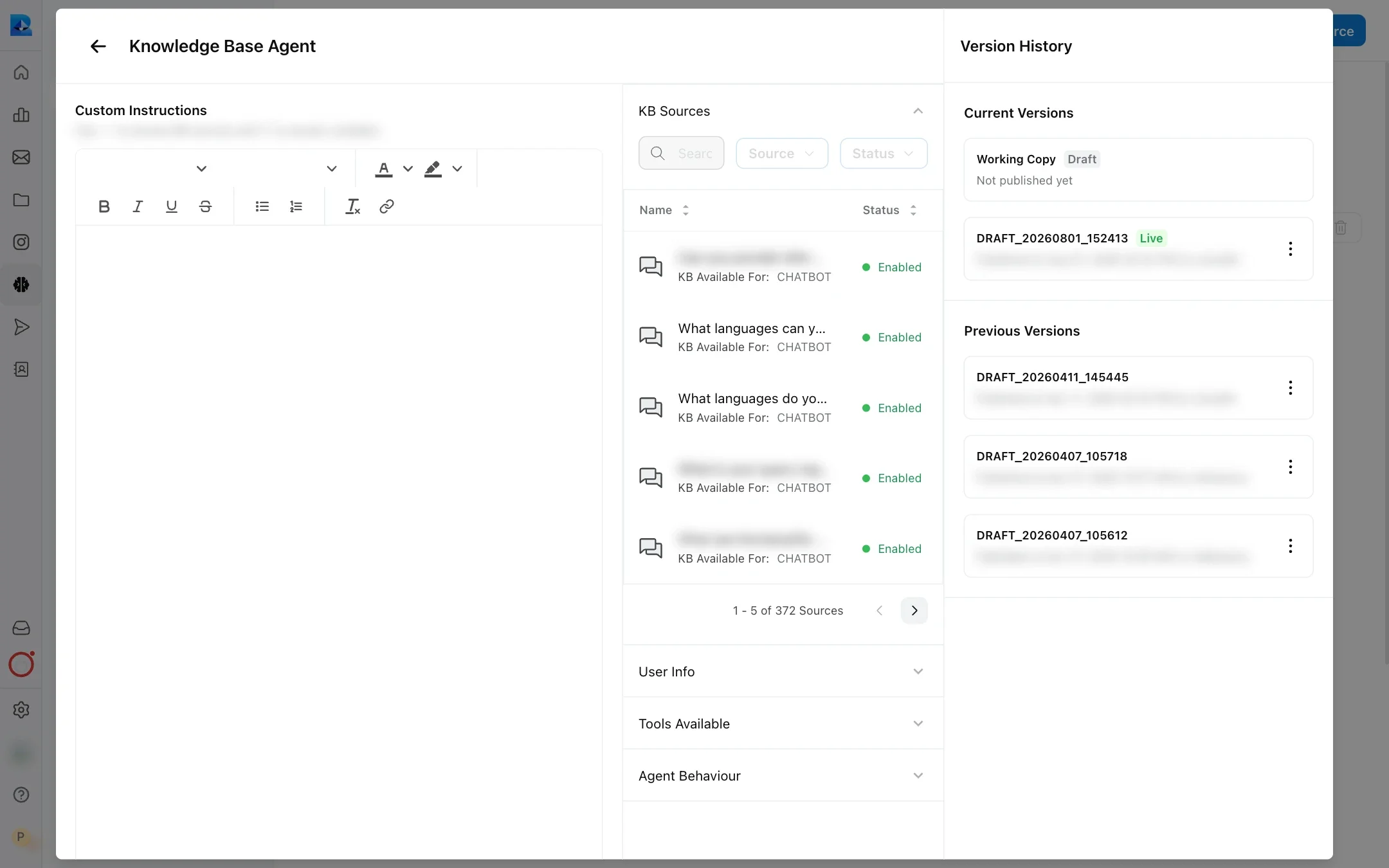Open highlight color dropdown arrow
The image size is (1389, 868).
coord(457,169)
